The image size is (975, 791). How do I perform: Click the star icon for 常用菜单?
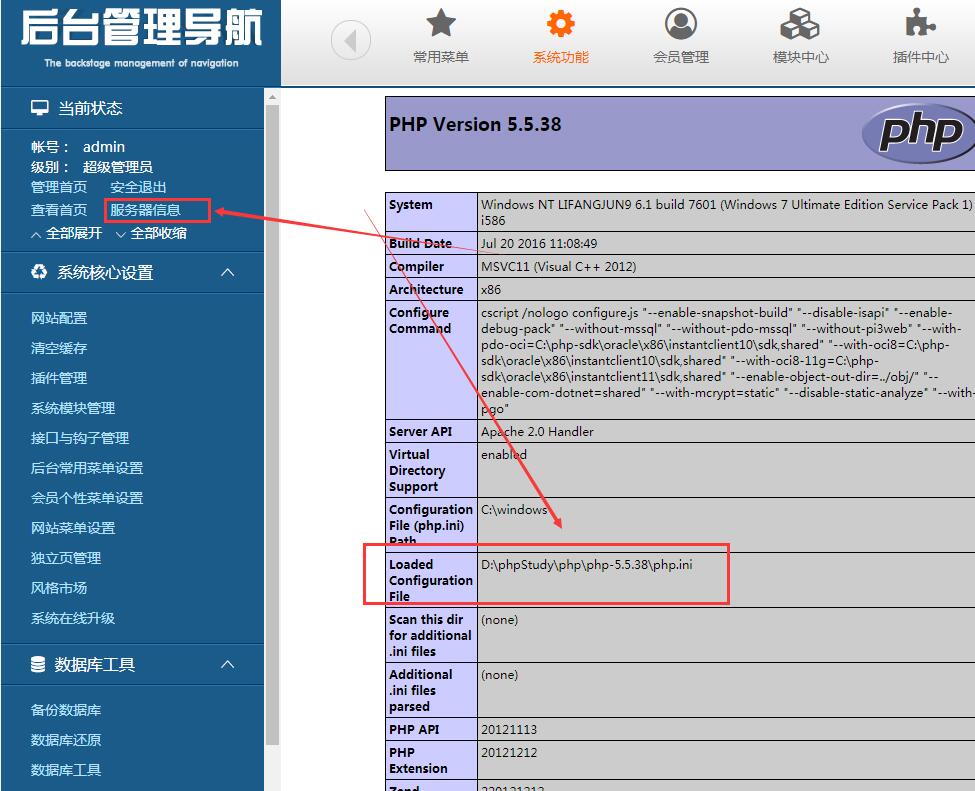pyautogui.click(x=441, y=23)
